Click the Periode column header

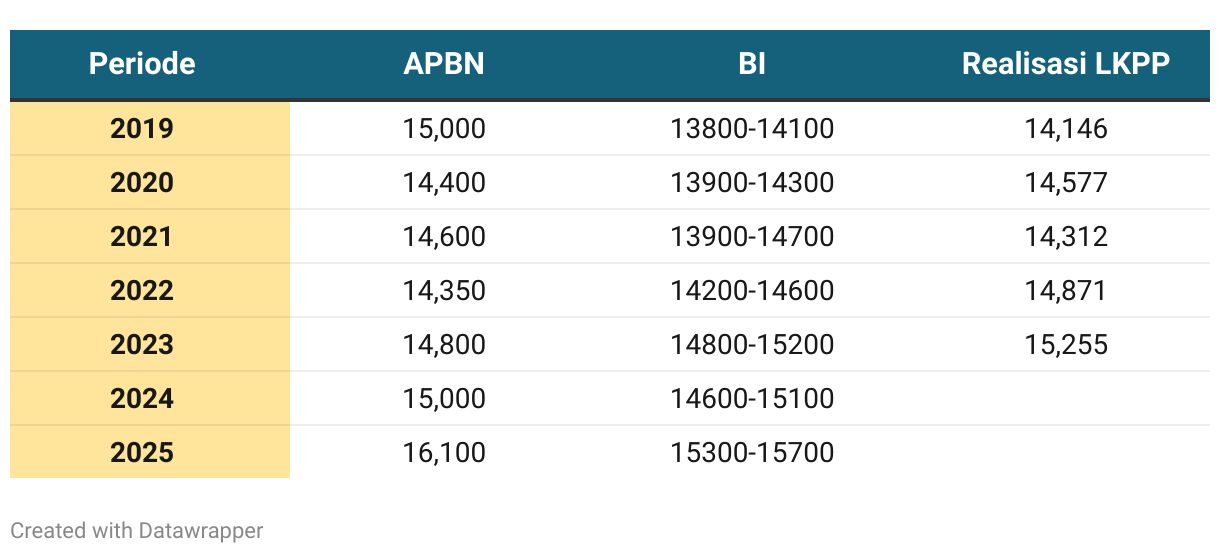click(142, 64)
